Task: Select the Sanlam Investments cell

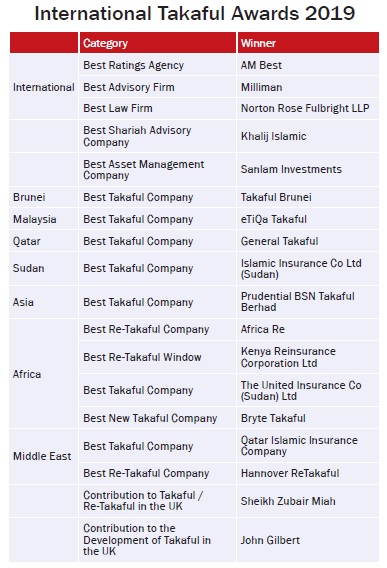Action: tap(308, 169)
